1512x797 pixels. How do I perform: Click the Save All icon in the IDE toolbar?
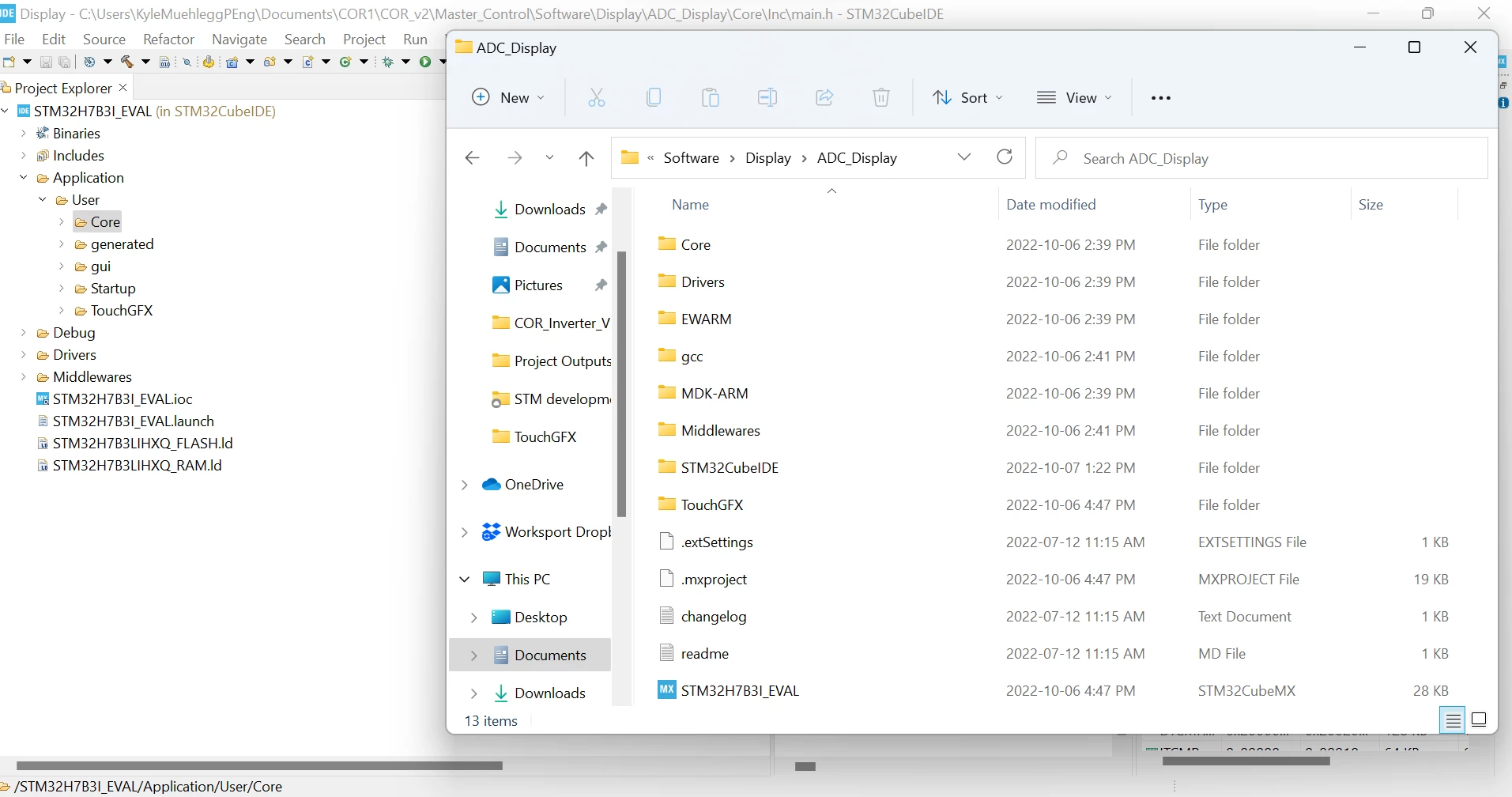(65, 62)
